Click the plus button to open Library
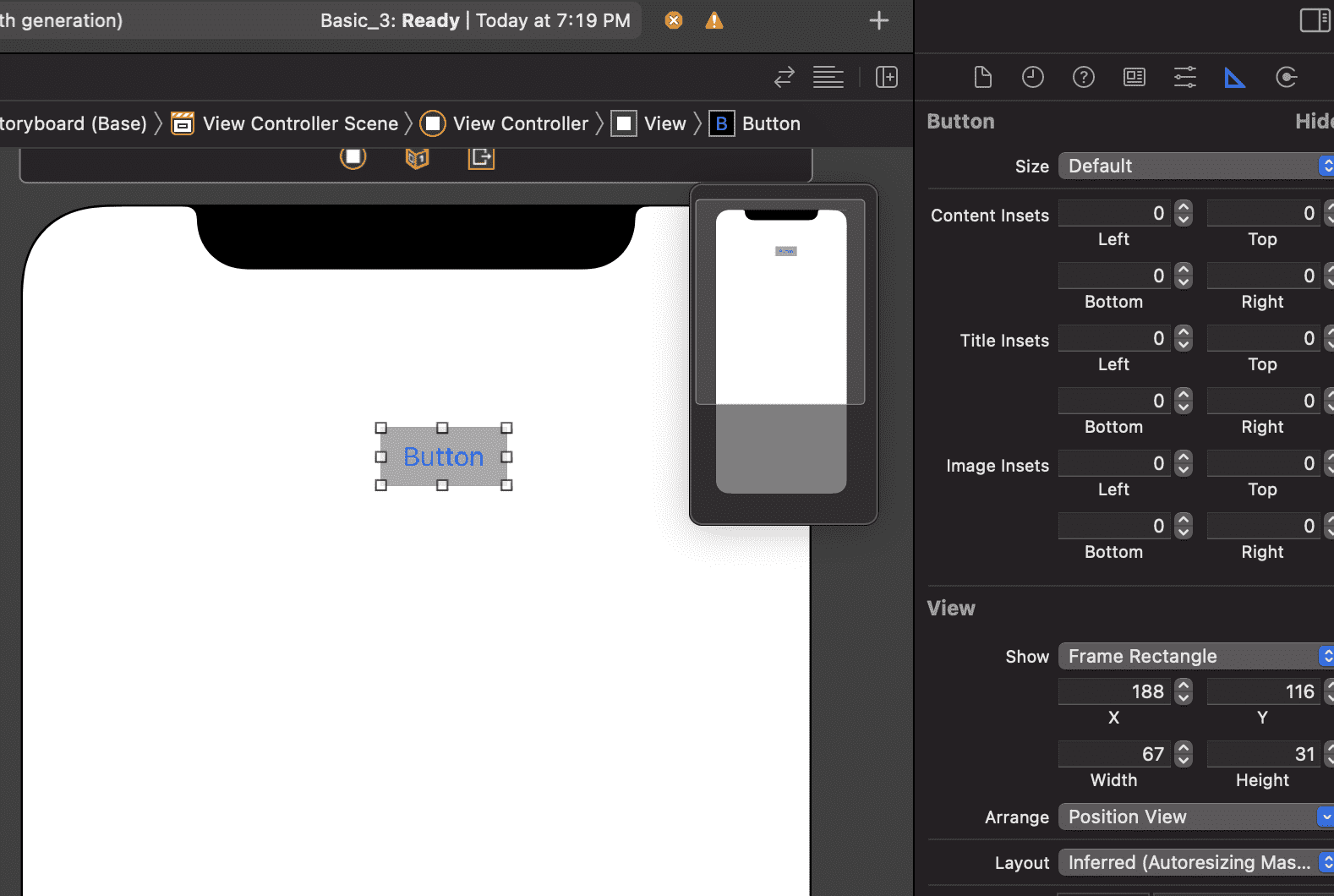The width and height of the screenshot is (1334, 896). 879,20
